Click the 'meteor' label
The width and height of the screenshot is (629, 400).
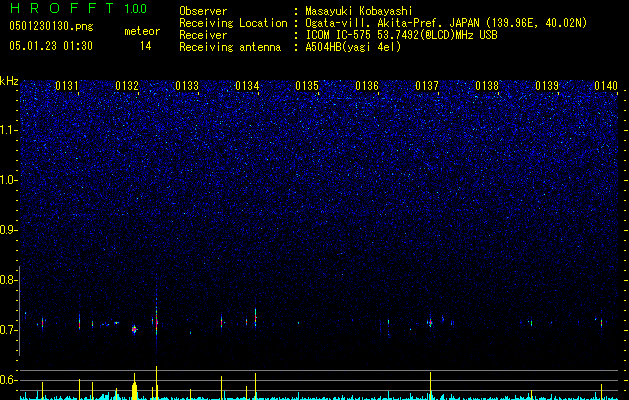142,31
